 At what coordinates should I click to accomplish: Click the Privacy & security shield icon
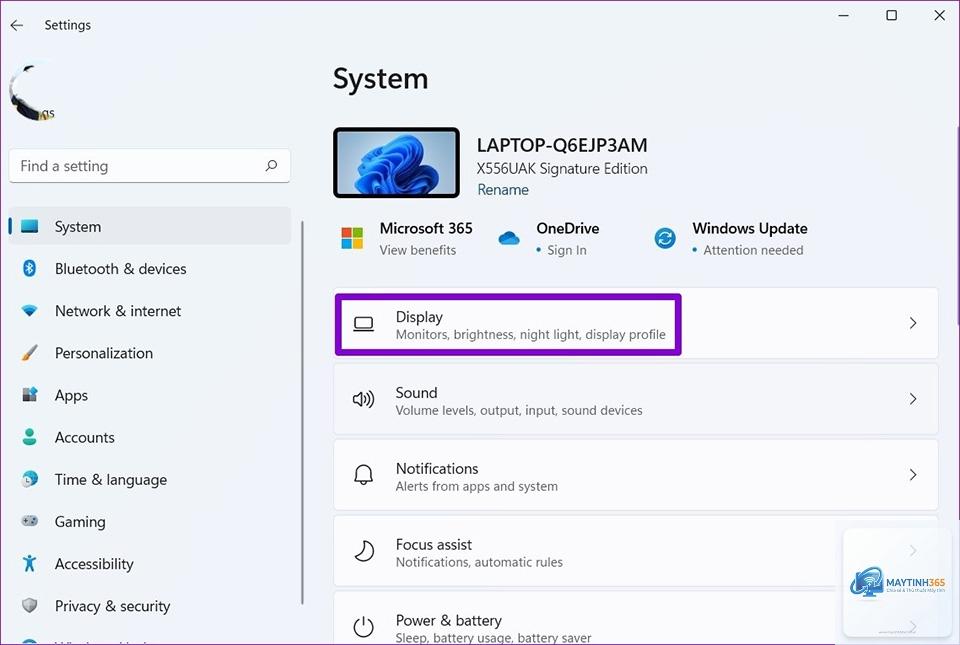(x=29, y=606)
